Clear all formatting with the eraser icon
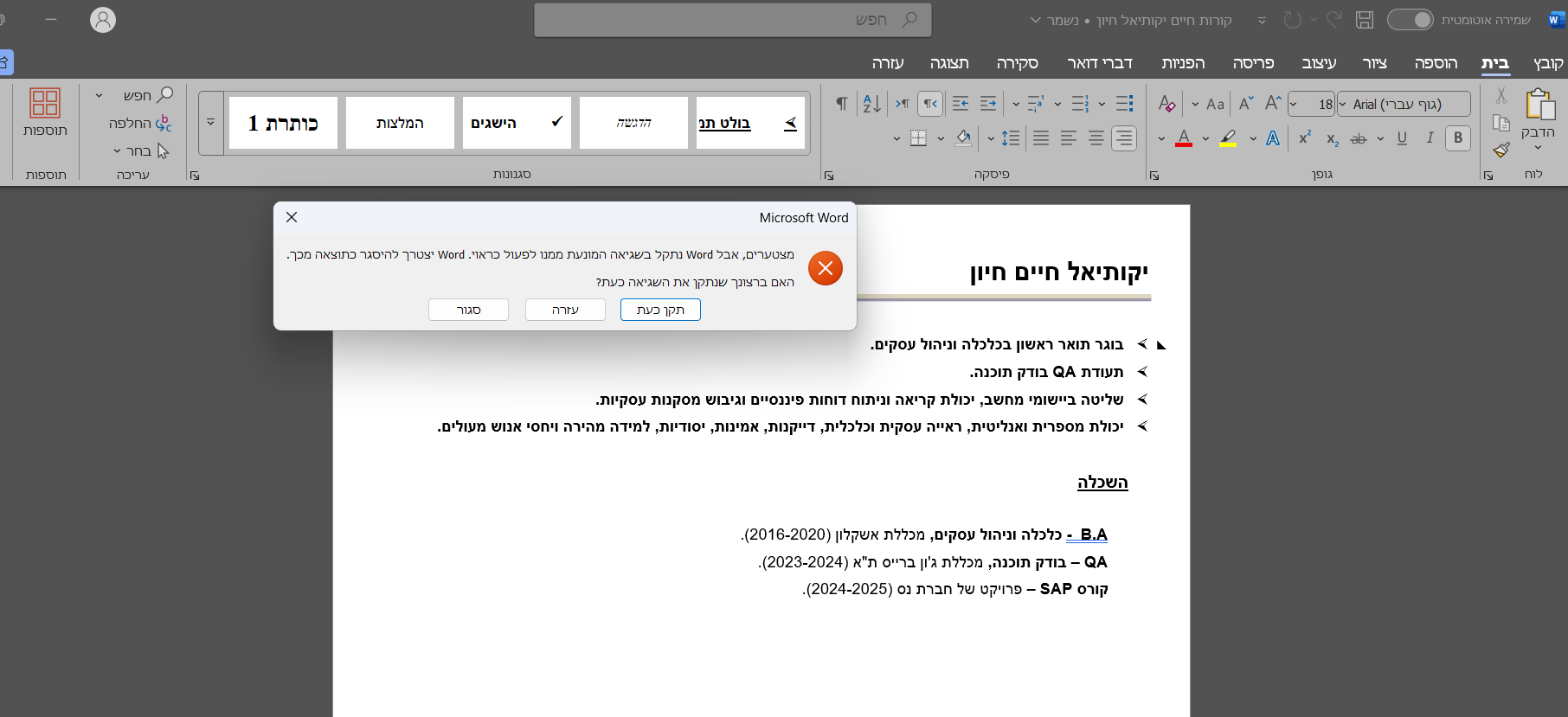 pyautogui.click(x=1166, y=104)
